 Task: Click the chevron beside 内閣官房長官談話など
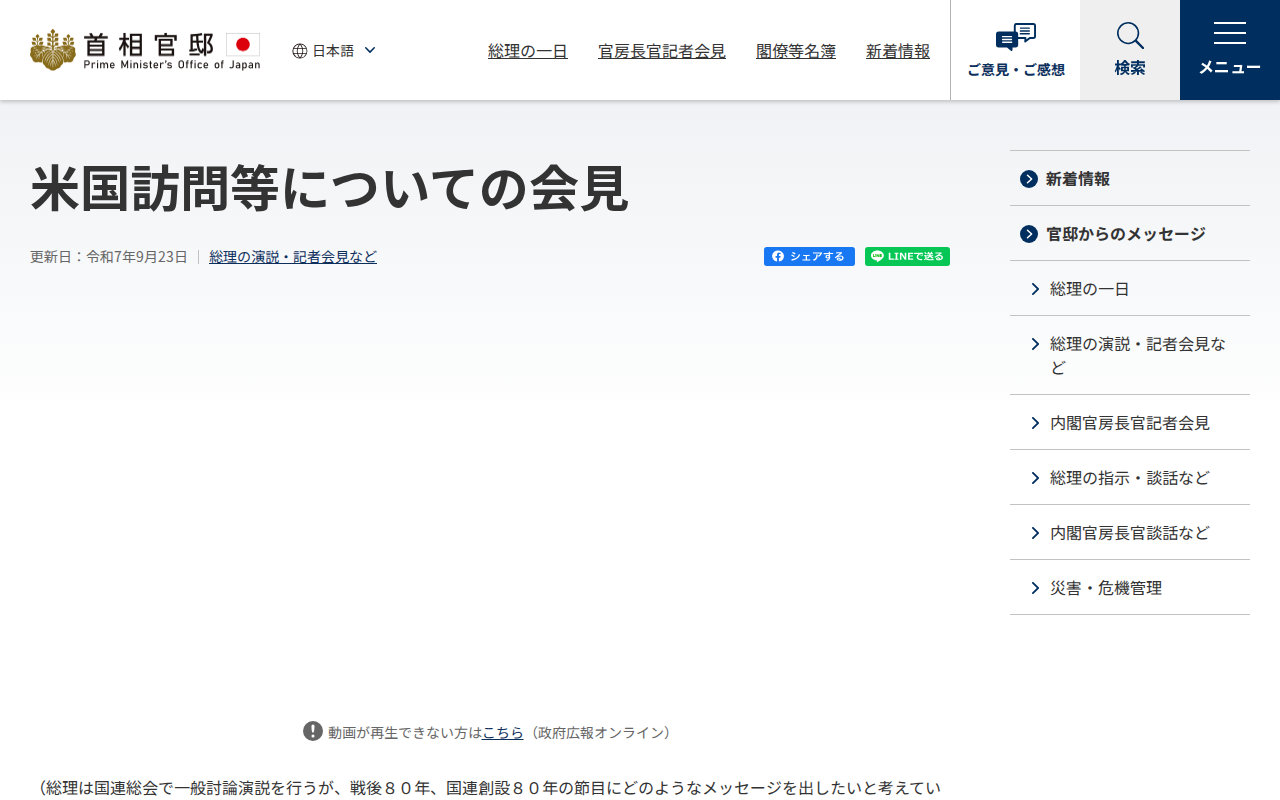point(1035,533)
